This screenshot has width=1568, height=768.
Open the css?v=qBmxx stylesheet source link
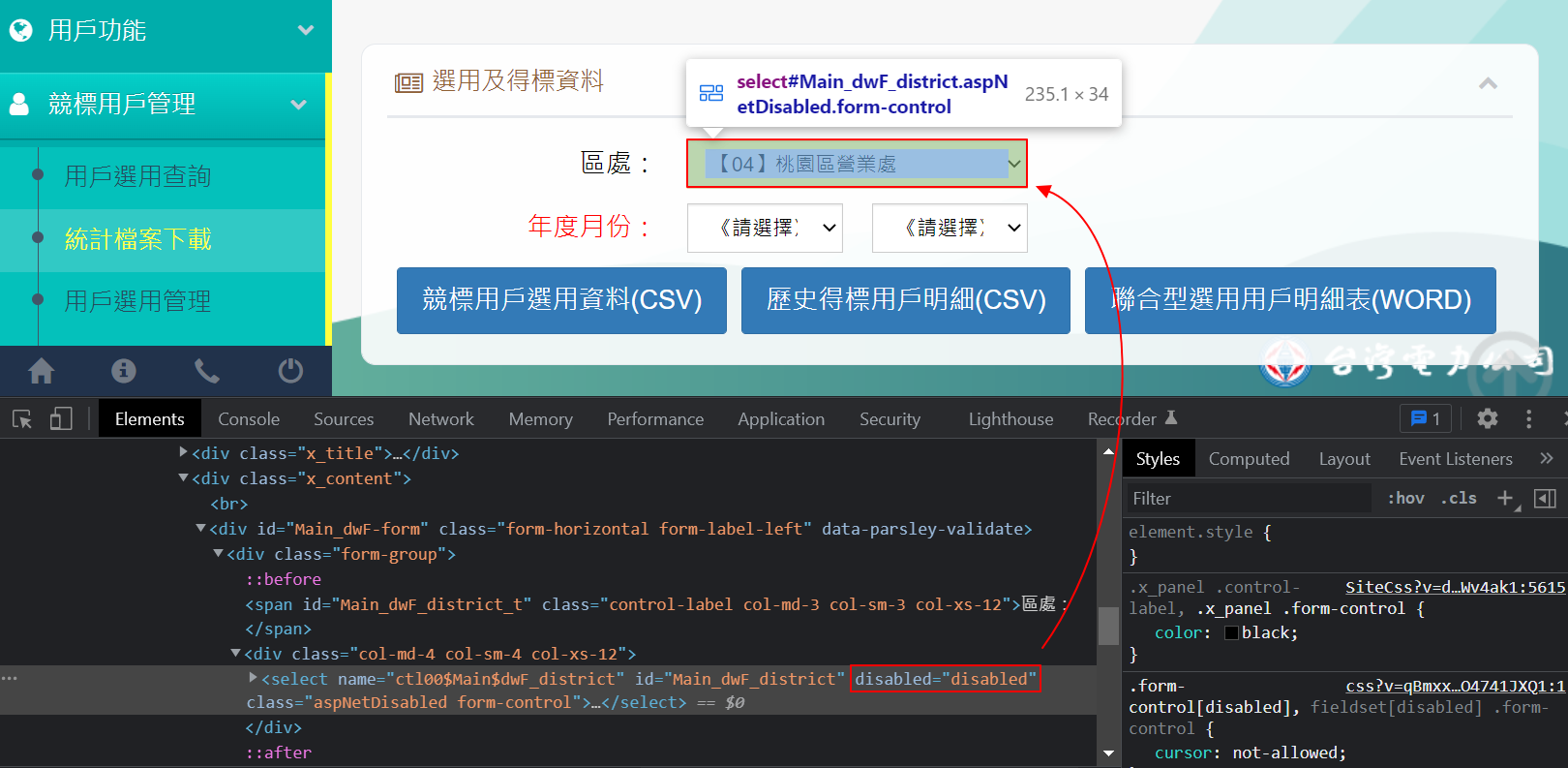click(1455, 686)
